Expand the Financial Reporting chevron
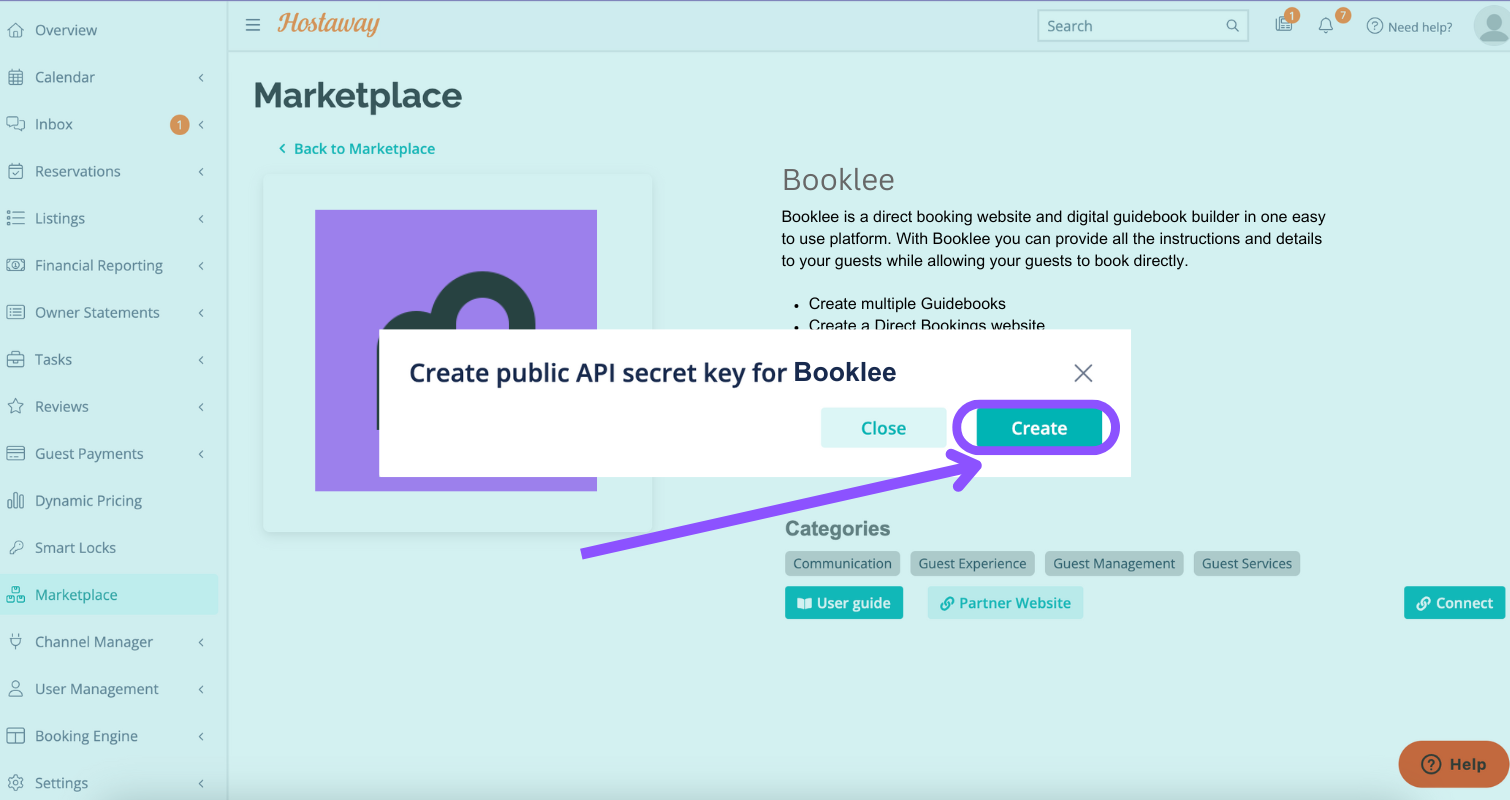Screen dimensions: 1510x800 pyautogui.click(x=201, y=265)
